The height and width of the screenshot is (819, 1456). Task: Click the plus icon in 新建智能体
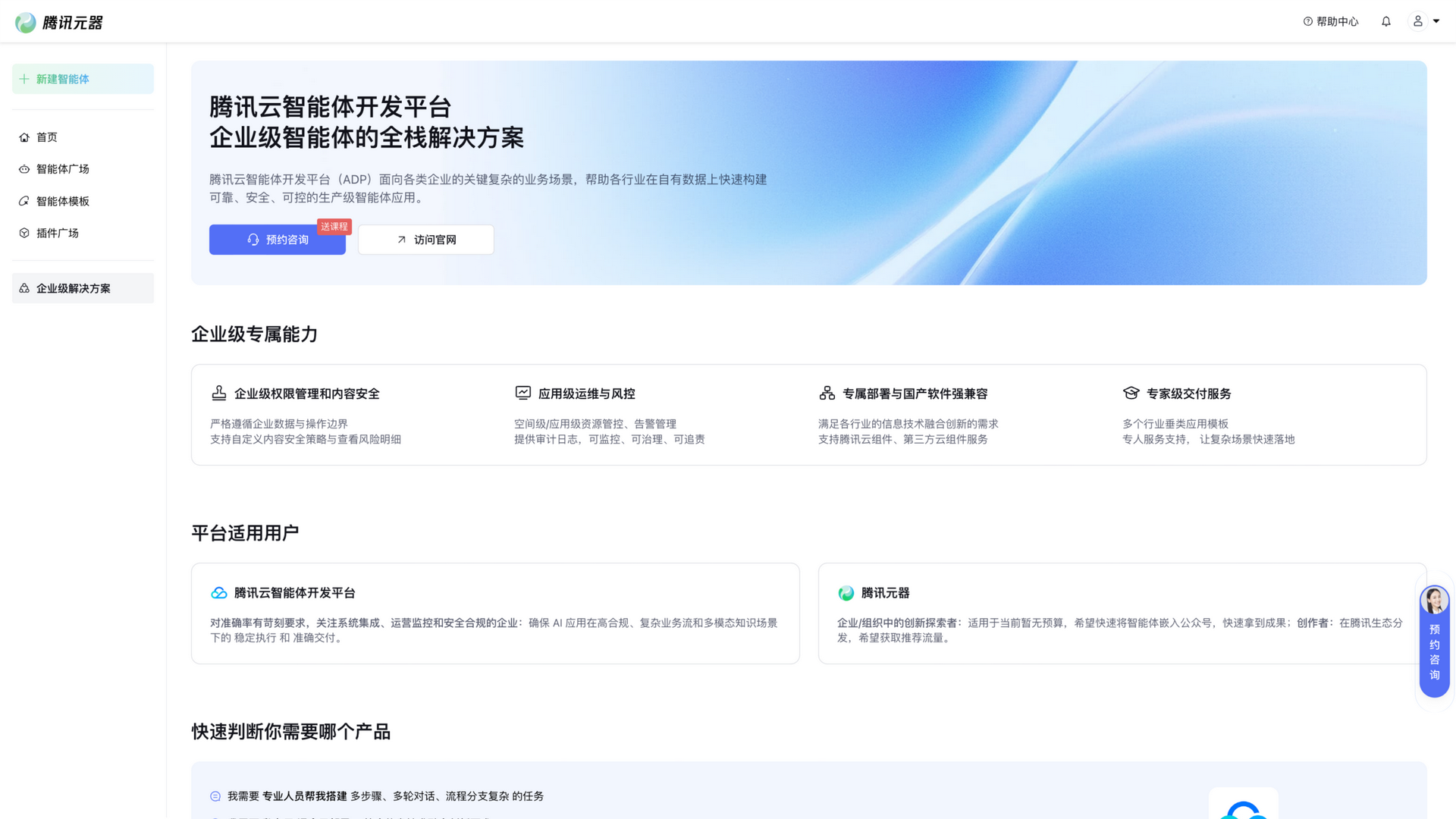(24, 79)
